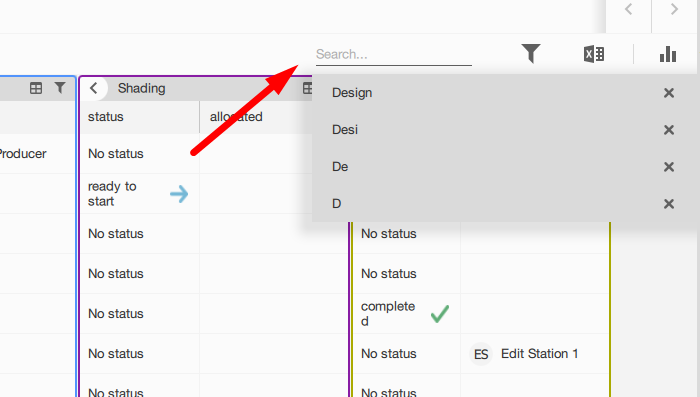700x397 pixels.
Task: Click the completed status with green checkmark
Action: [x=406, y=313]
